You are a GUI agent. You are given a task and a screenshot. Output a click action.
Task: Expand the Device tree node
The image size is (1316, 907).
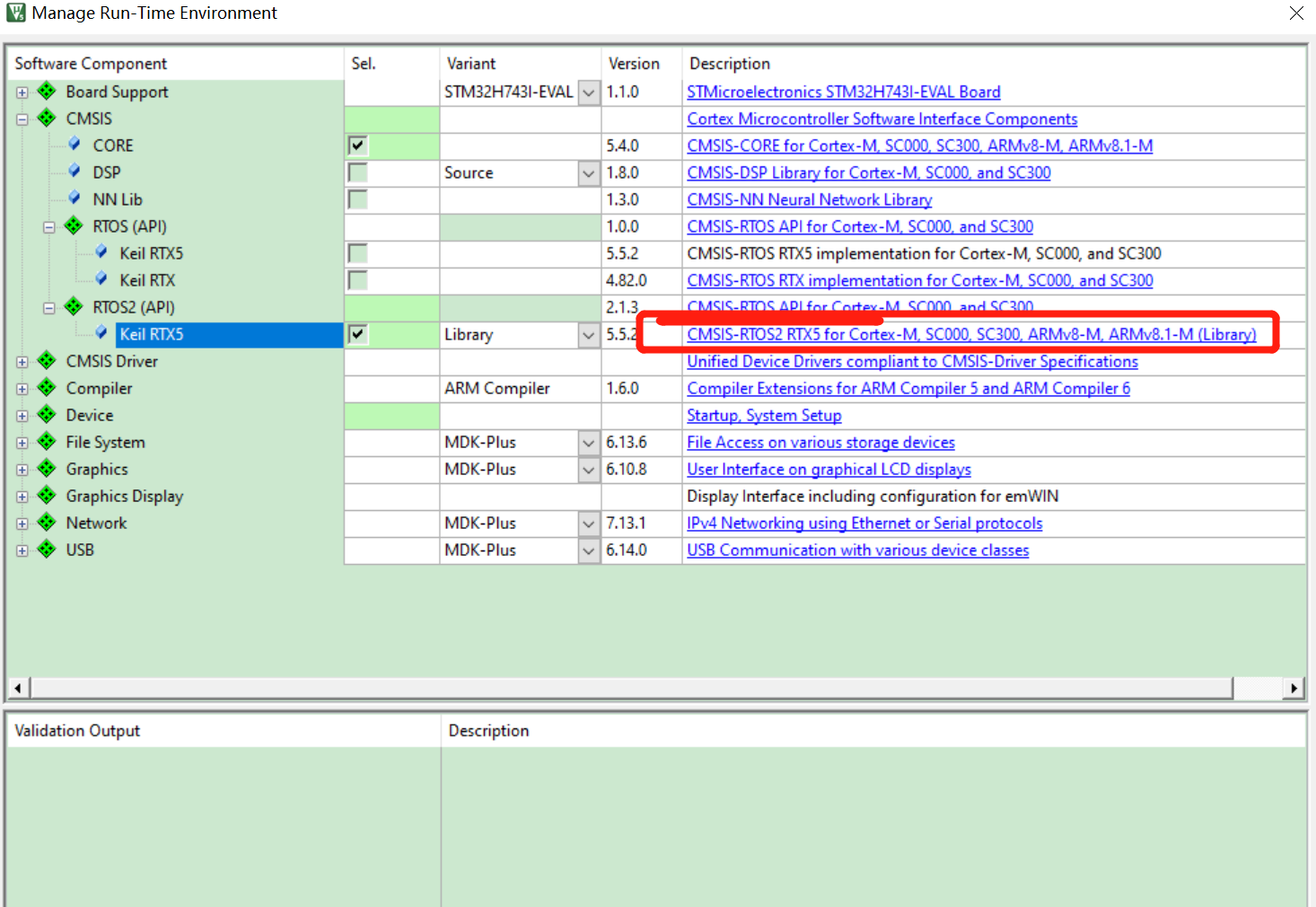tap(21, 415)
